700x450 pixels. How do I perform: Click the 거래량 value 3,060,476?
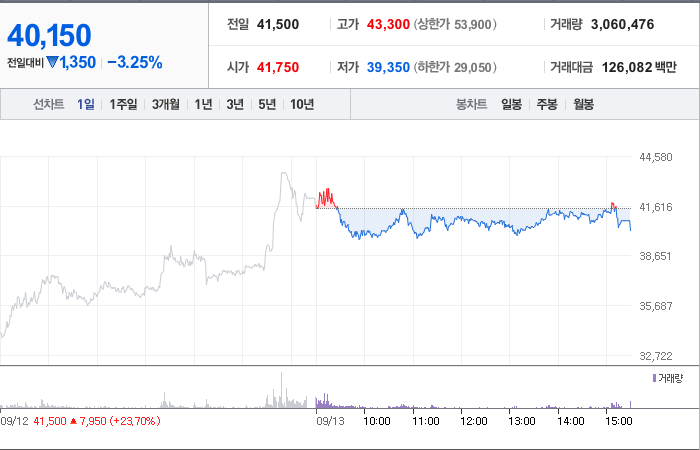coord(622,25)
